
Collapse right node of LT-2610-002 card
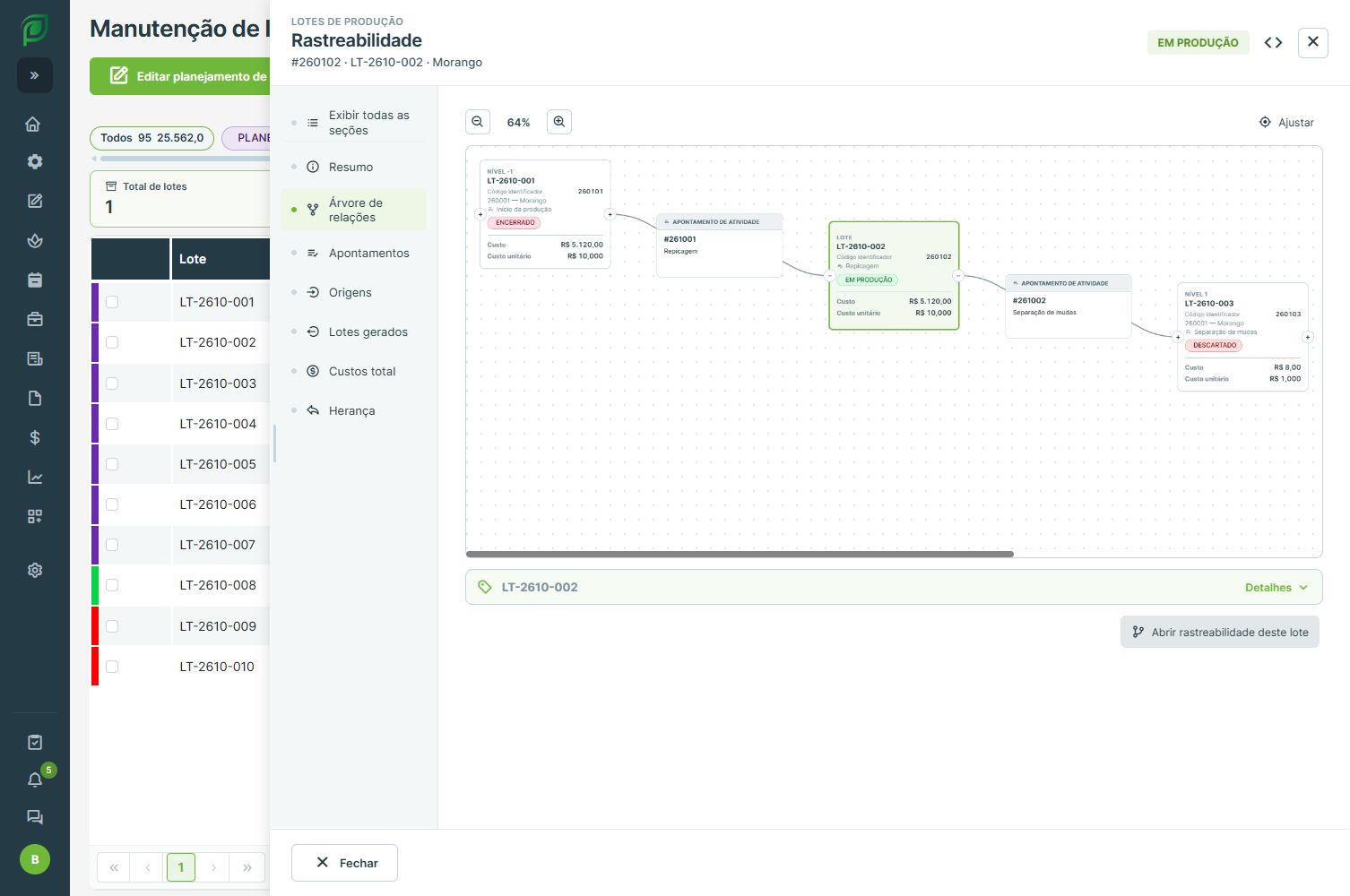pyautogui.click(x=958, y=276)
